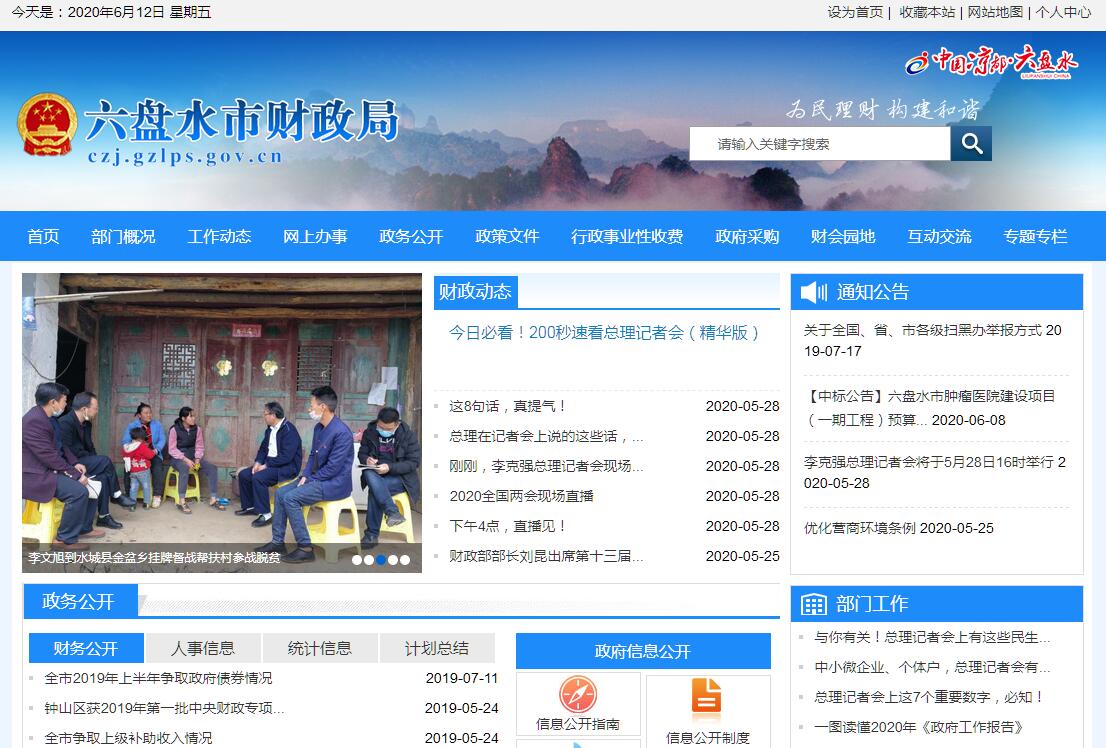Open the 政务公开 navigation menu

(411, 237)
